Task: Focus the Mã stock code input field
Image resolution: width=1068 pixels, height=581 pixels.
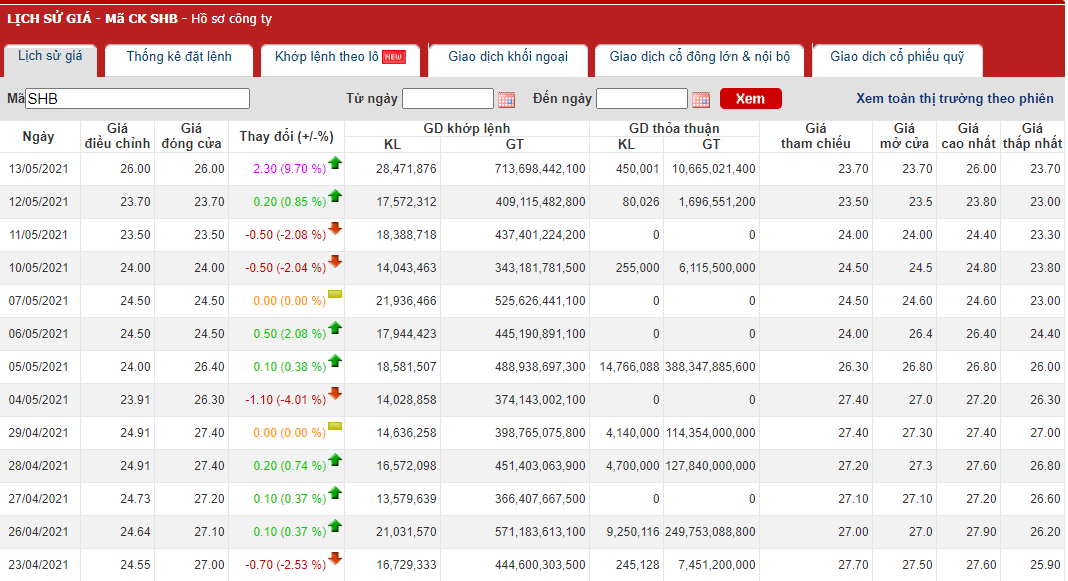Action: [137, 98]
